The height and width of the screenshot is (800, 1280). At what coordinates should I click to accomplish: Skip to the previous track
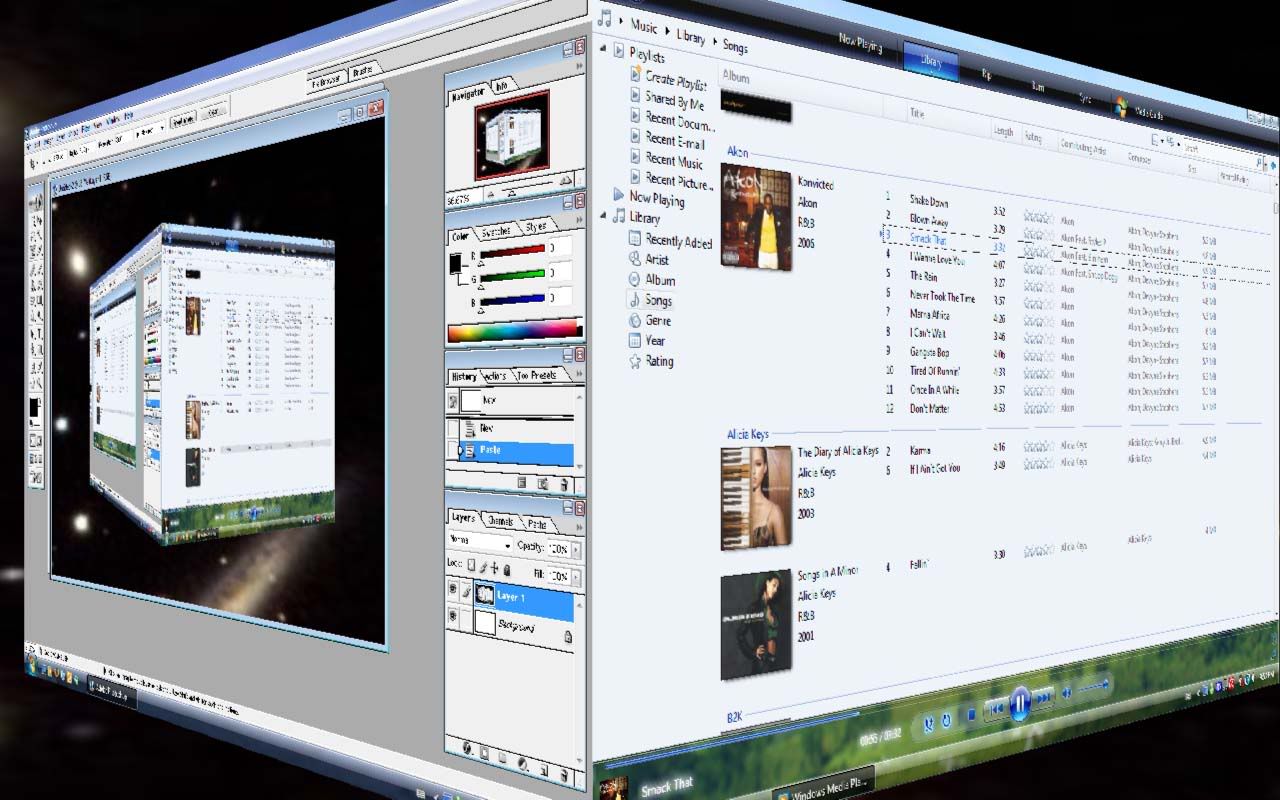tap(995, 708)
